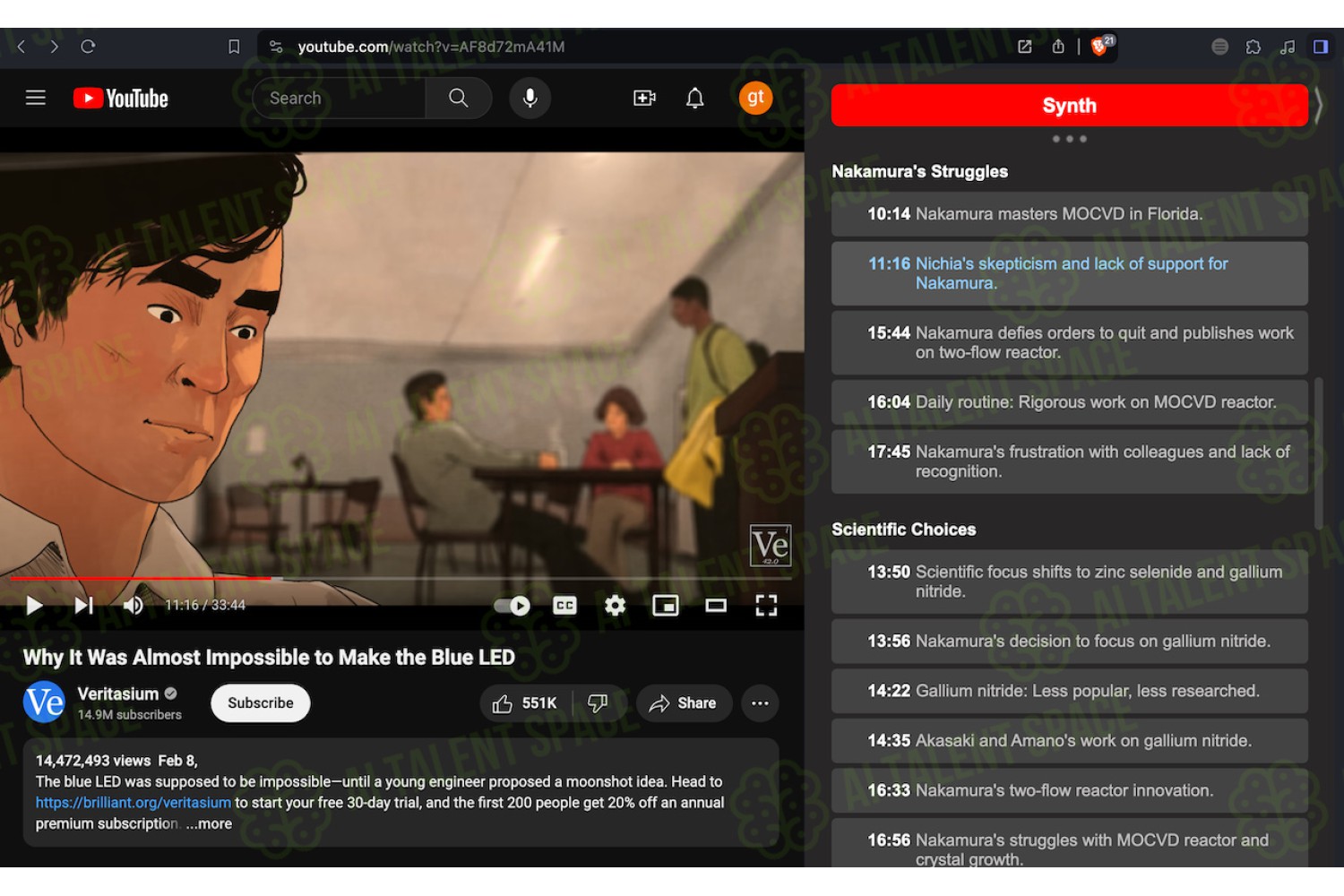Click the youtube.com address bar URL
Image resolution: width=1344 pixels, height=896 pixels.
pos(431,47)
